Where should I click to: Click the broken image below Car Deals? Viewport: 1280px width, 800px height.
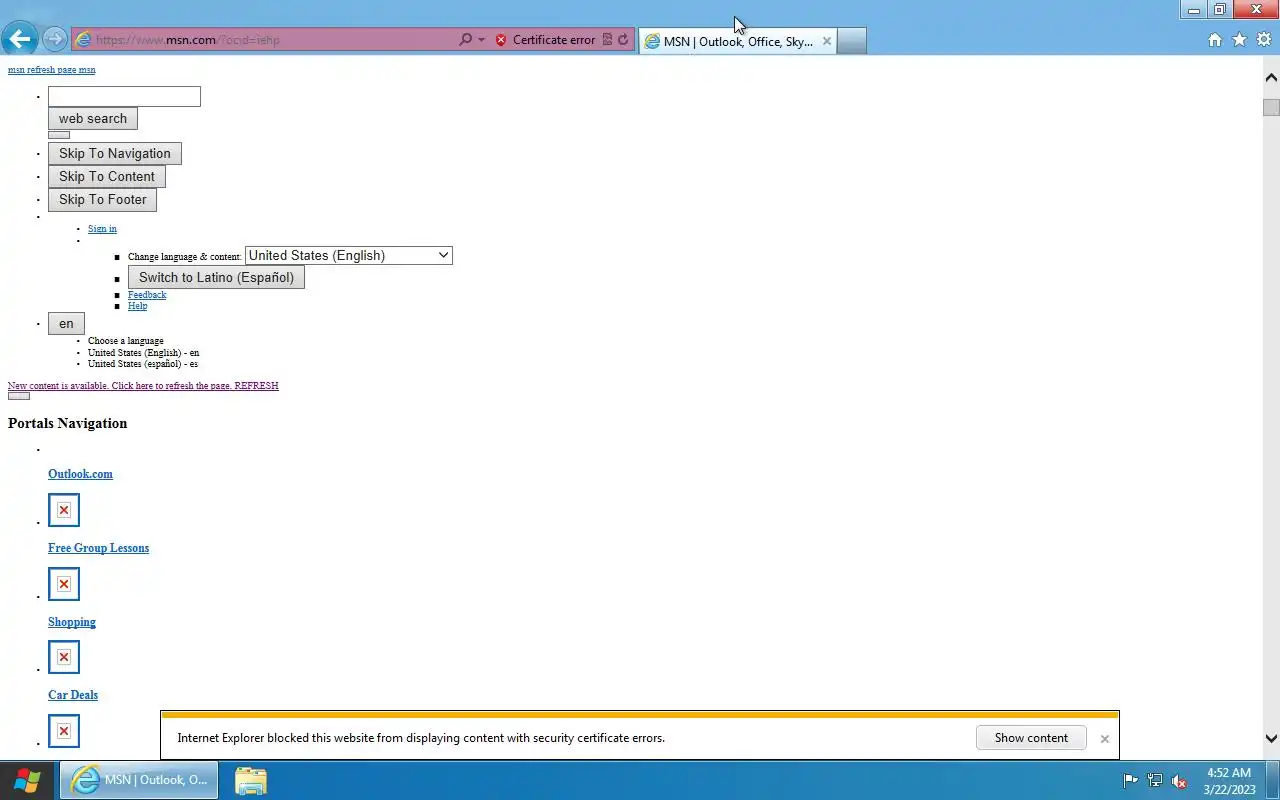[64, 731]
